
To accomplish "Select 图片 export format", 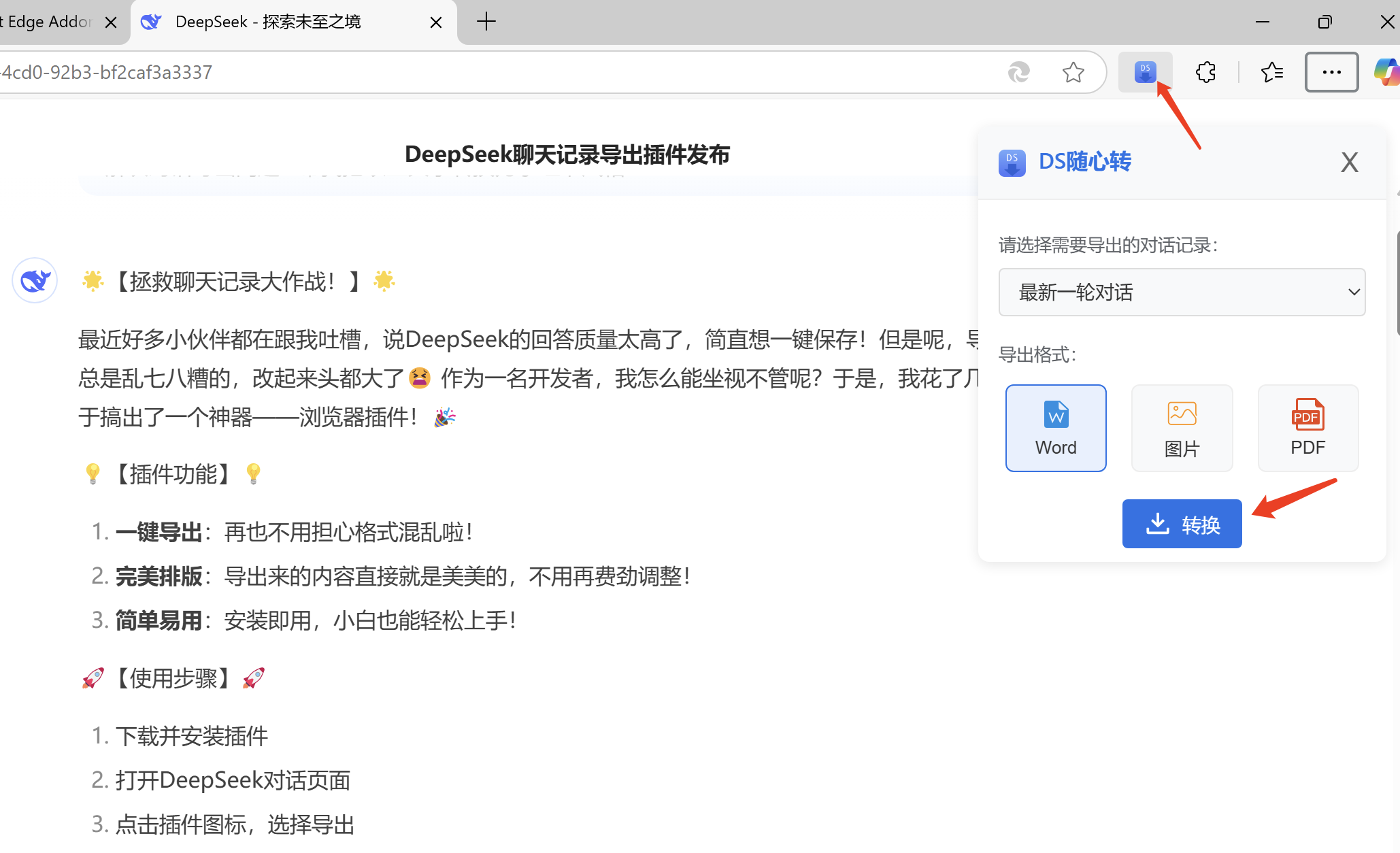I will 1182,428.
